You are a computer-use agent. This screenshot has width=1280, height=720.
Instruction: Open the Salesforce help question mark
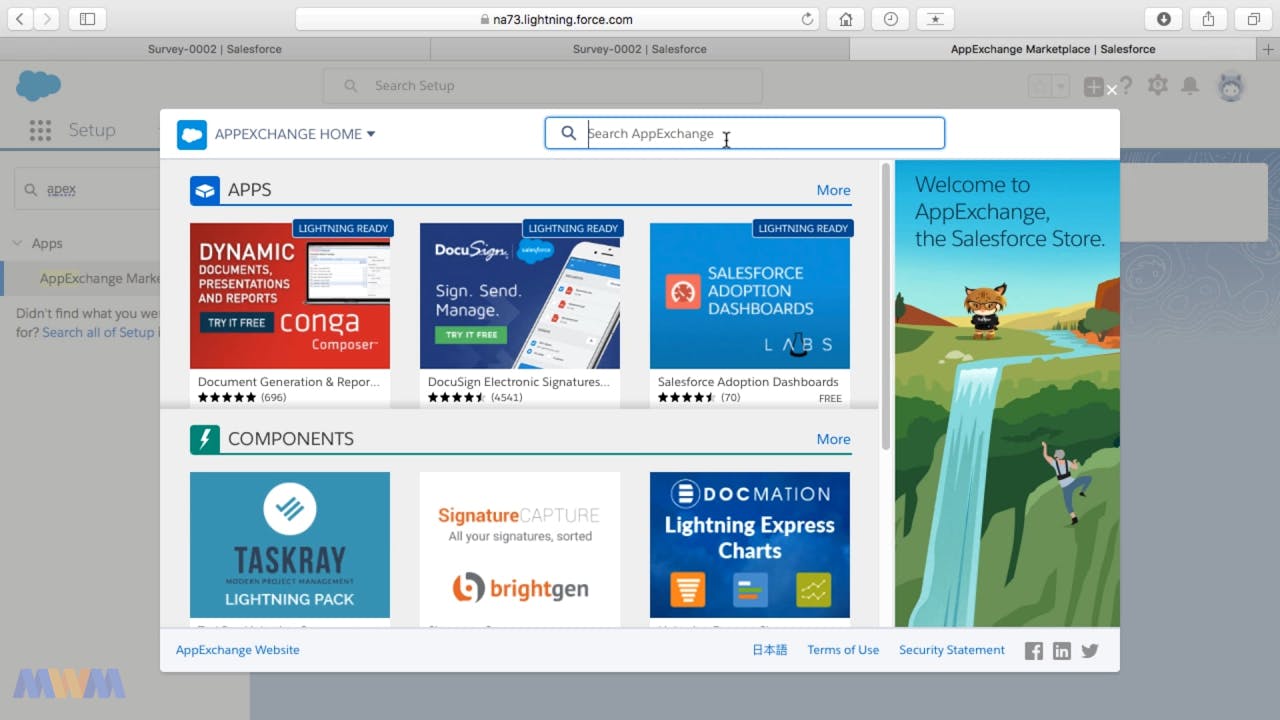[1126, 86]
